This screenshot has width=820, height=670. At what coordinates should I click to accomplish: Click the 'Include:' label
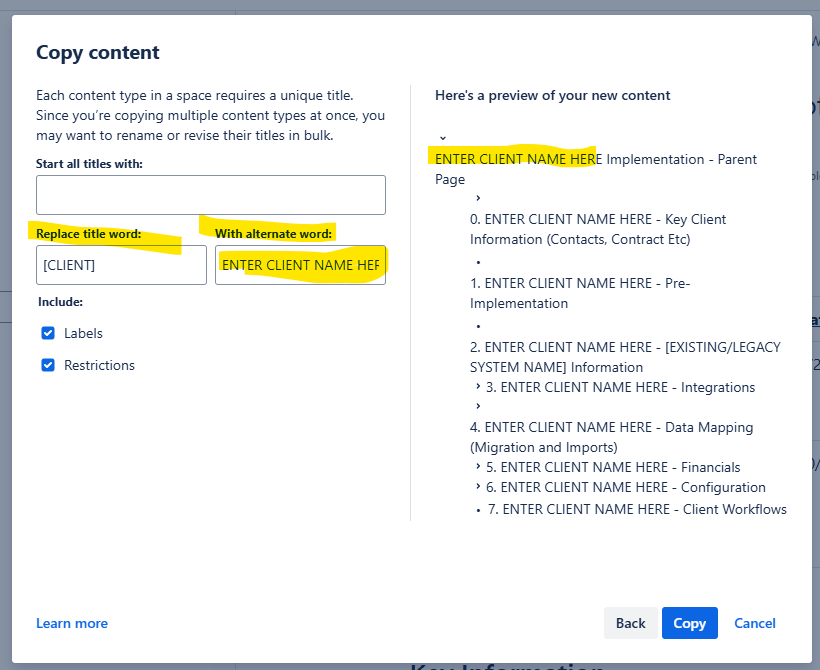click(60, 302)
